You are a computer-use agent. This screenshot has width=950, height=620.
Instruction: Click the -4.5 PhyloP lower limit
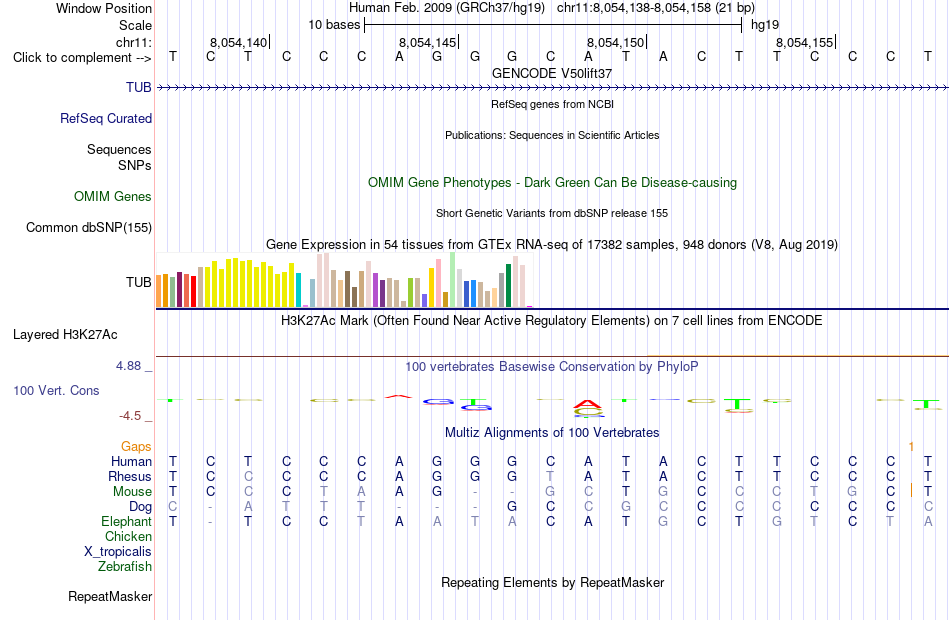[x=130, y=416]
